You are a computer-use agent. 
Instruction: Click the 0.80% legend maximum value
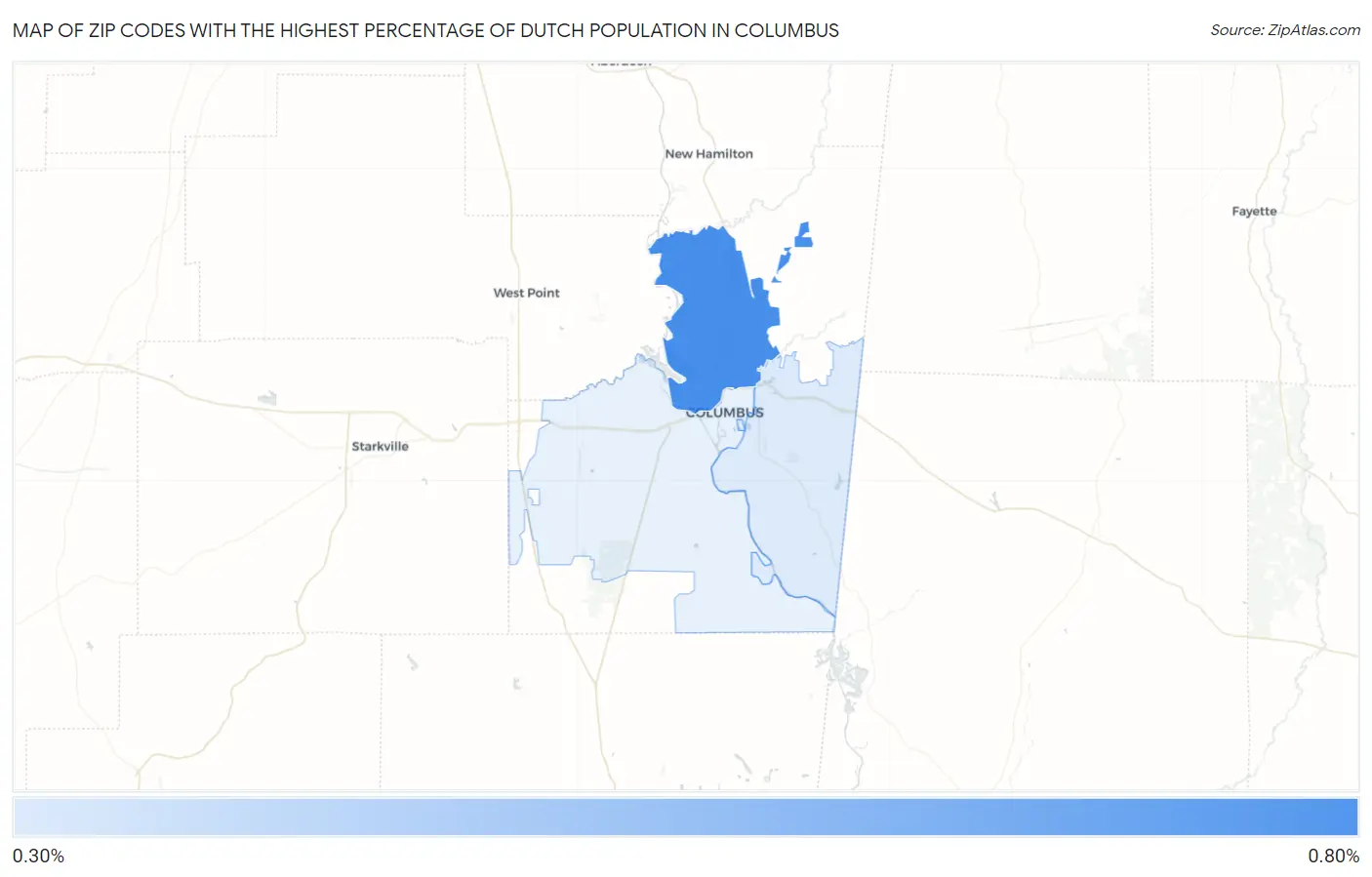coord(1333,856)
